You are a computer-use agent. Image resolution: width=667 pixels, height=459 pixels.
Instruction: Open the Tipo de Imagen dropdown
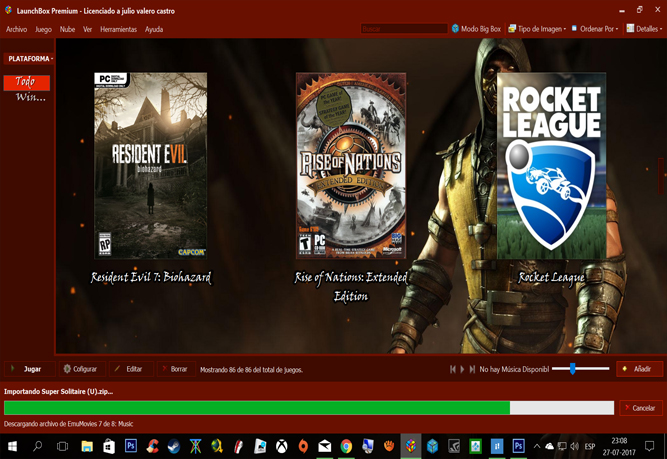pyautogui.click(x=537, y=29)
